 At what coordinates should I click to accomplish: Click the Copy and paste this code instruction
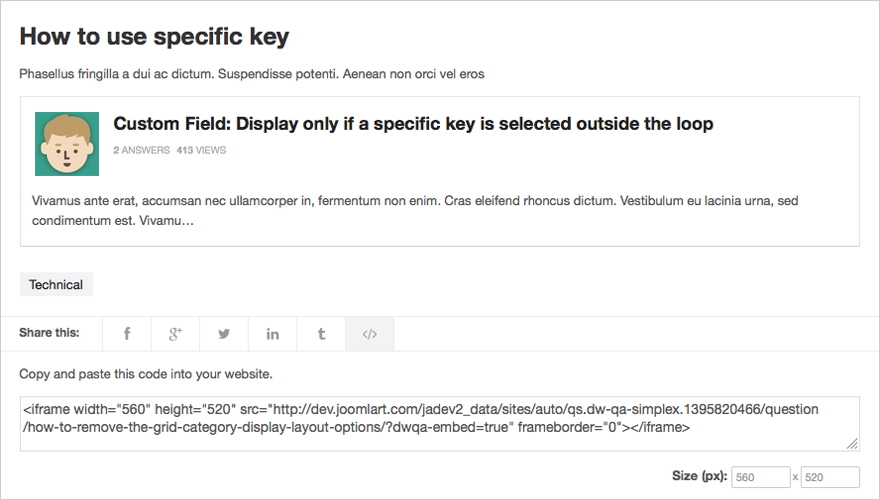[146, 374]
